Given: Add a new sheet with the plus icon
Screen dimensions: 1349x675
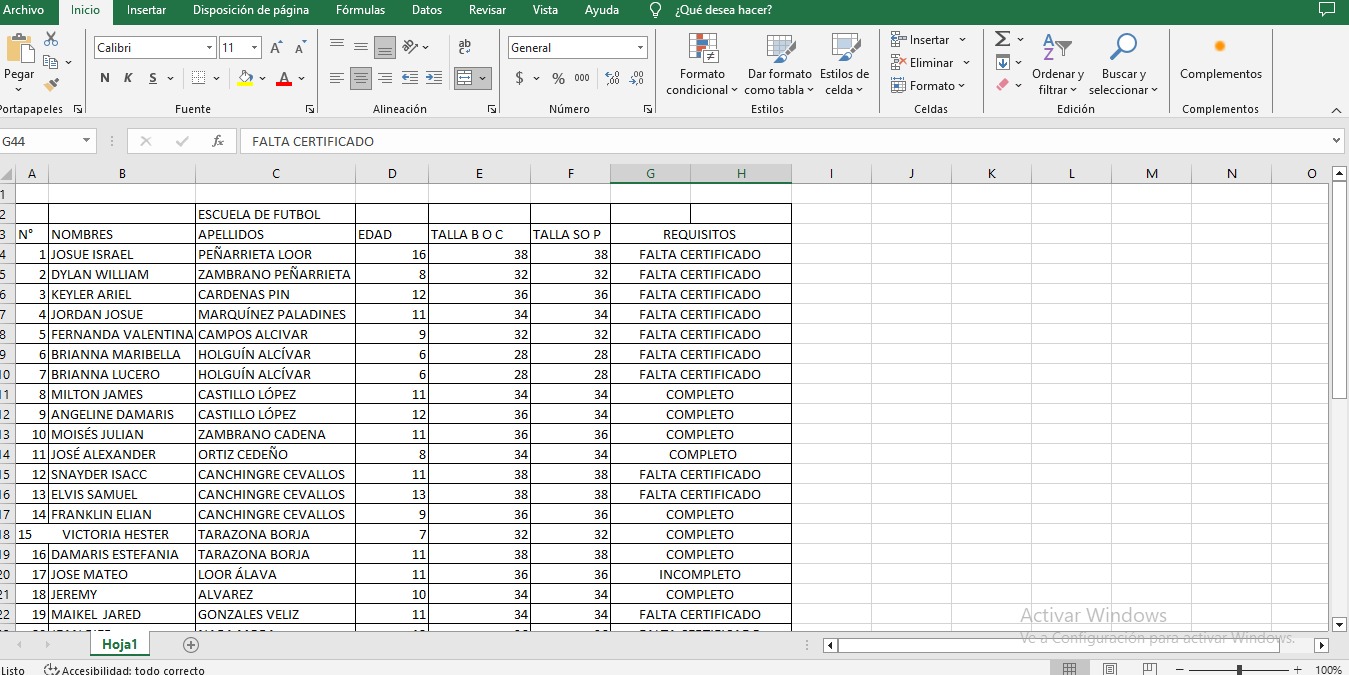Looking at the screenshot, I should point(191,645).
